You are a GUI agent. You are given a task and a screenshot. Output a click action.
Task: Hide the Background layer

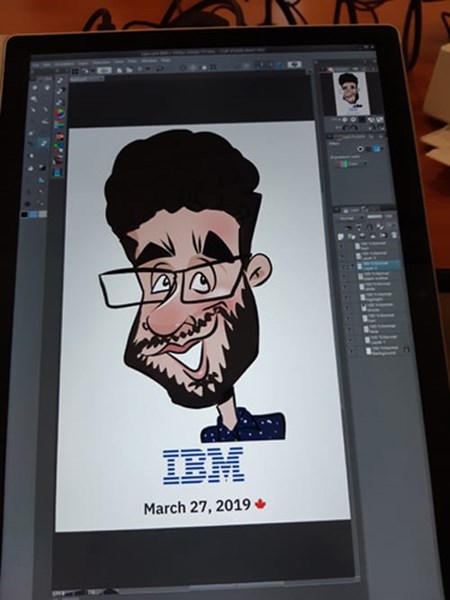click(351, 351)
